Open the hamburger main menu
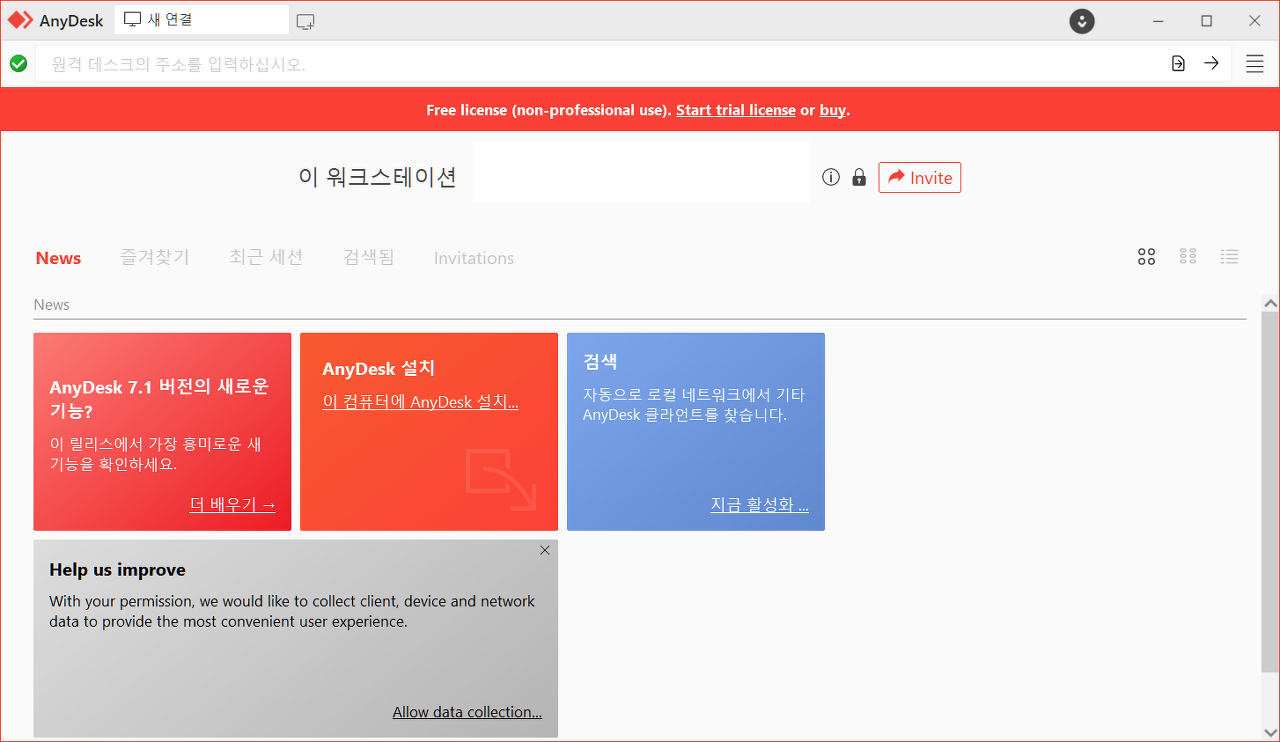Image resolution: width=1280 pixels, height=742 pixels. [1255, 64]
